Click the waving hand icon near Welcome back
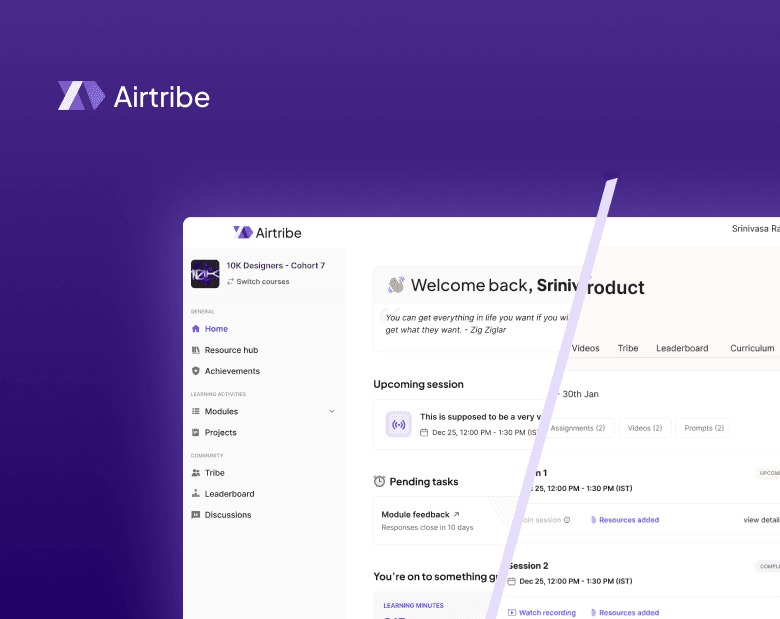The width and height of the screenshot is (780, 619). [x=396, y=285]
